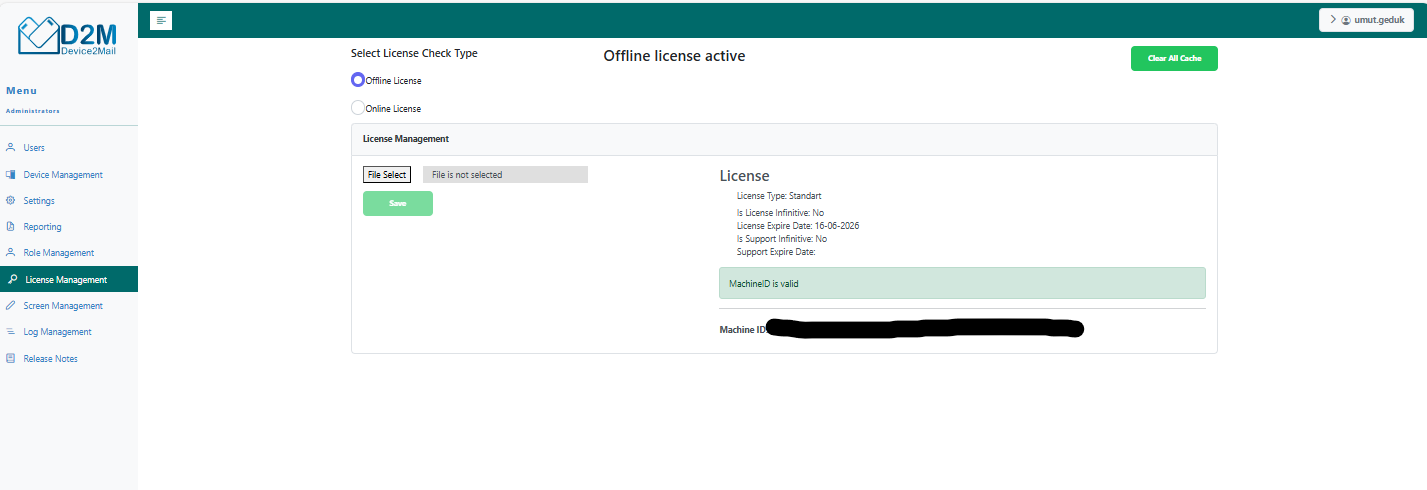Click the Reporting document icon

(10, 227)
